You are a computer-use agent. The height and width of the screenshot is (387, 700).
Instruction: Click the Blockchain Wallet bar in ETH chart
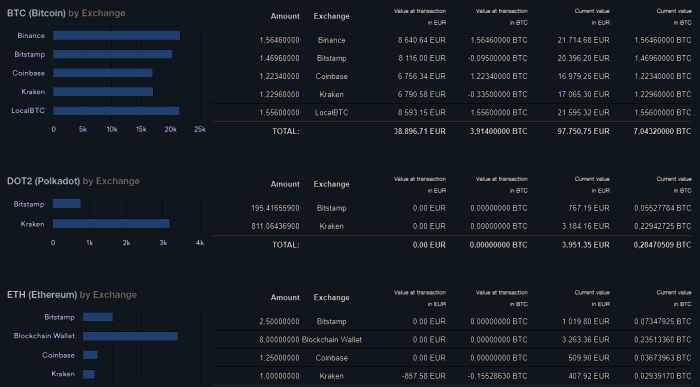click(130, 336)
